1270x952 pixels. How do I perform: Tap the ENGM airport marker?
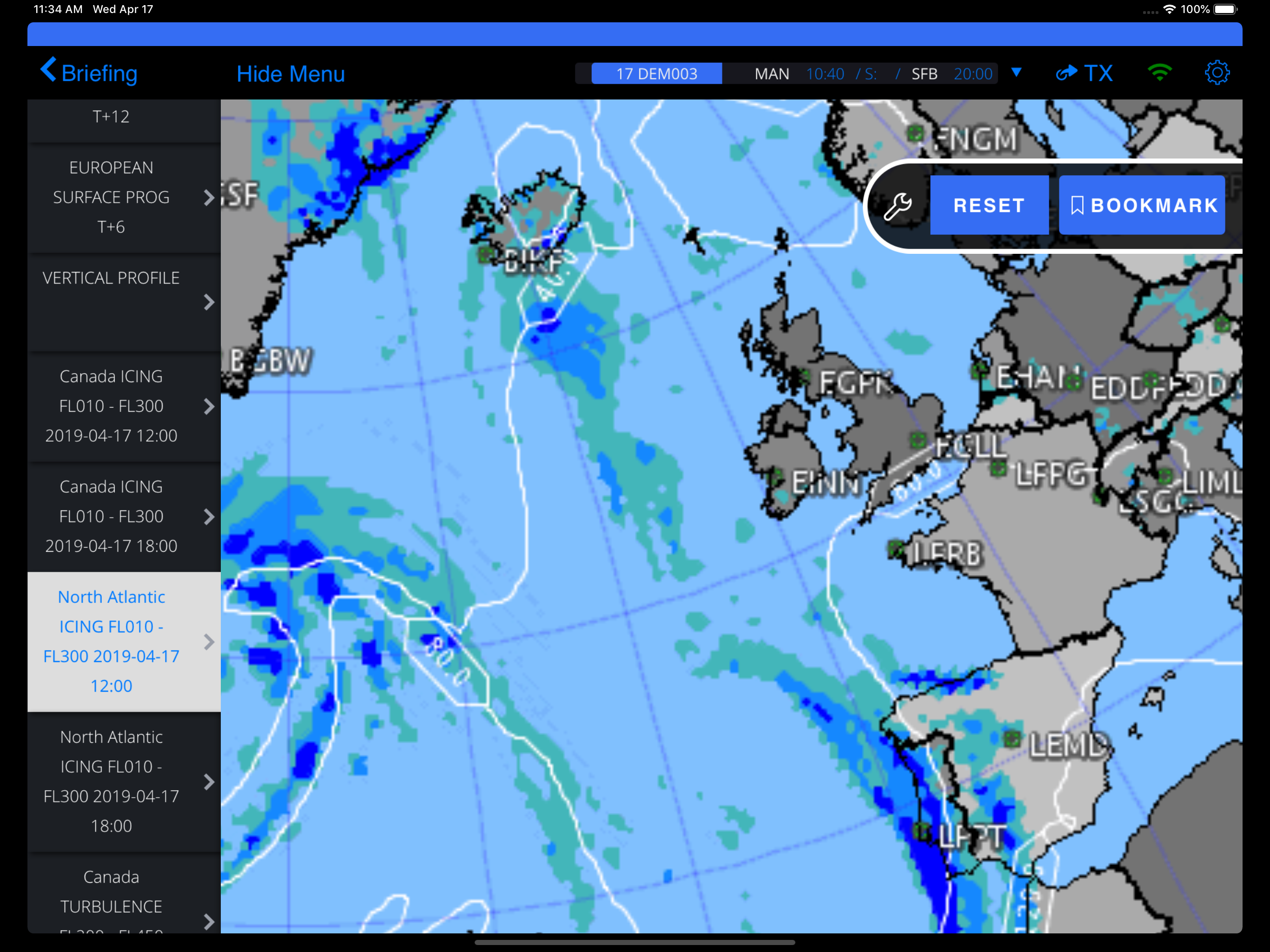(x=914, y=134)
